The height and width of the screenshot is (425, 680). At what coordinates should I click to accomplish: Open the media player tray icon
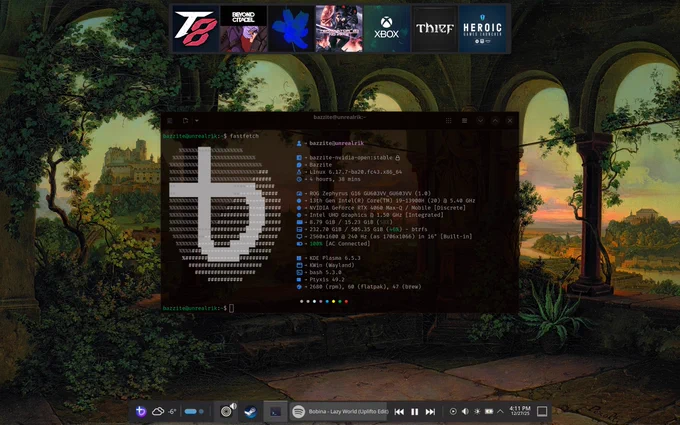click(453, 411)
